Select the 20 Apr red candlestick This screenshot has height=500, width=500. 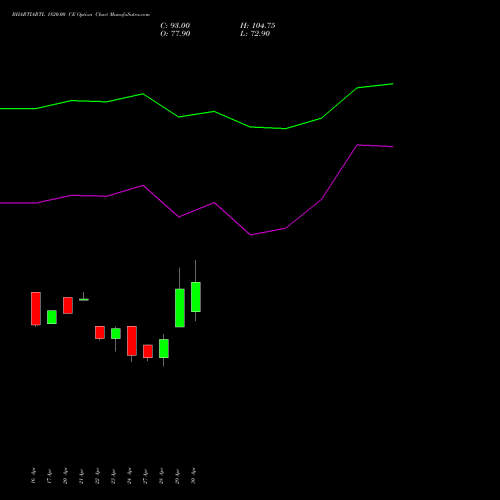click(x=68, y=305)
